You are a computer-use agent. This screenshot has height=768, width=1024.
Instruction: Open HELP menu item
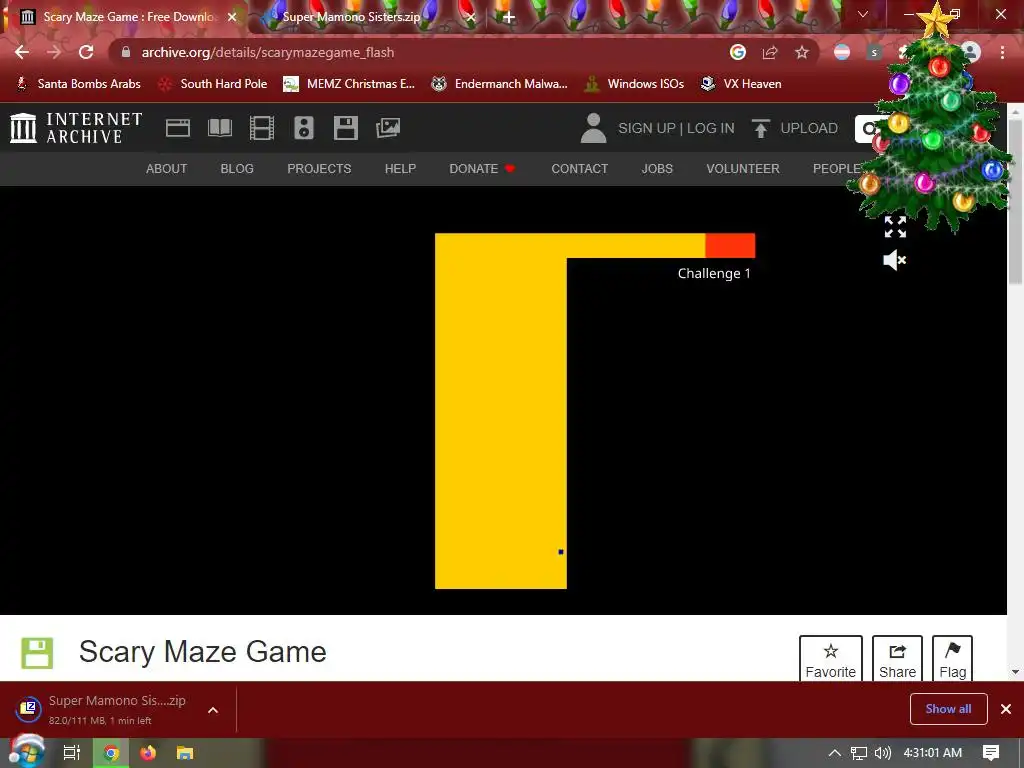click(400, 168)
